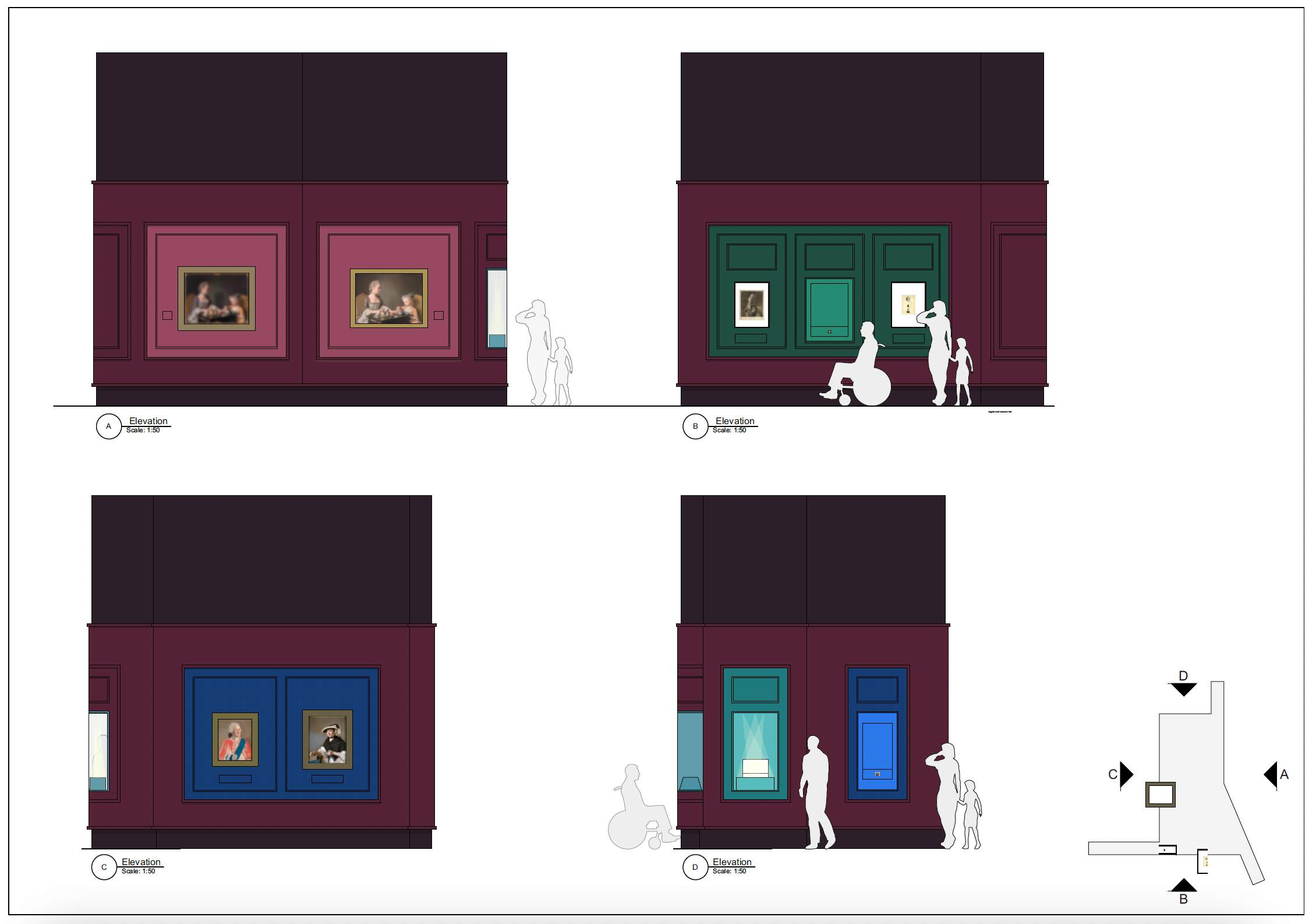1316x924 pixels.
Task: Click the Scale 1:50 text under elevation C
Action: 139,872
